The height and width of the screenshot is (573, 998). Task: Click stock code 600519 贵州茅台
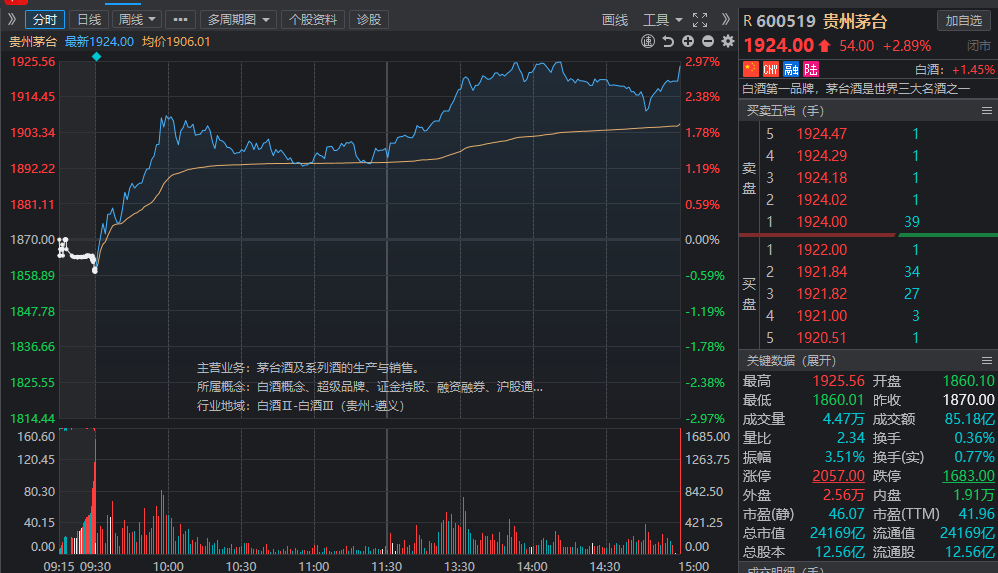(x=821, y=21)
